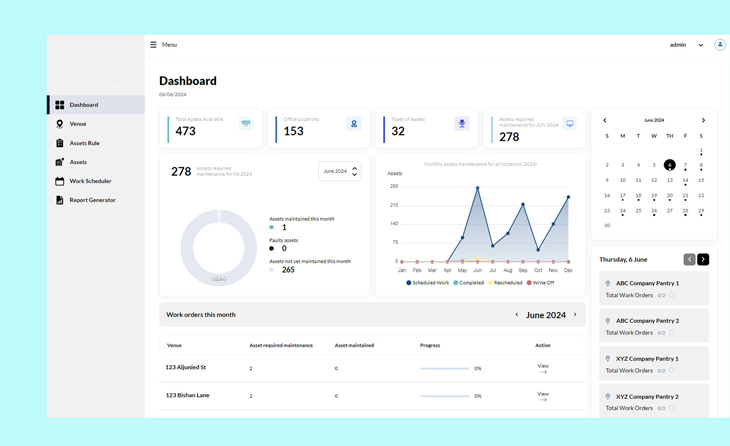Click the monitor icon on maintenance card
This screenshot has height=446, width=730.
point(570,124)
